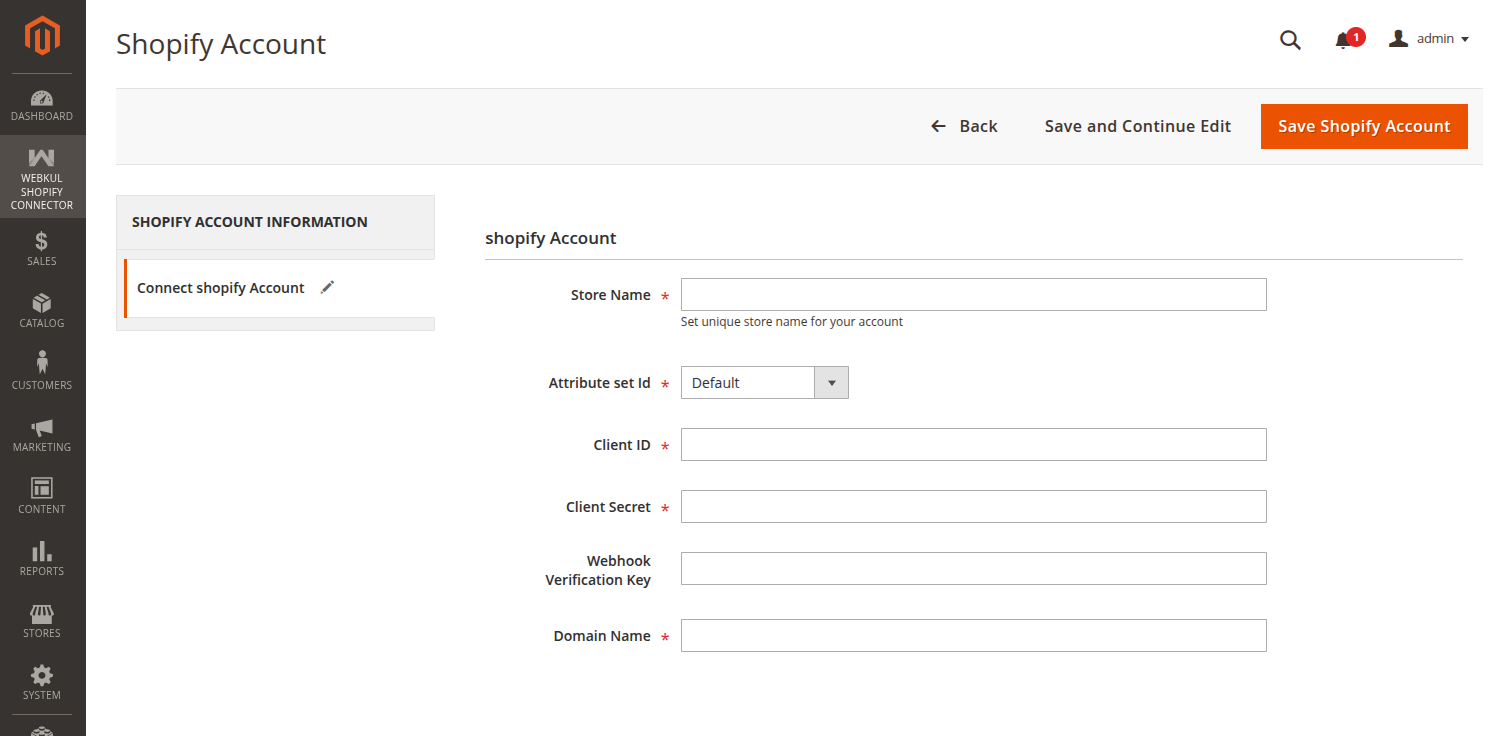
Task: Open the Dashboard sidebar item
Action: coord(42,105)
